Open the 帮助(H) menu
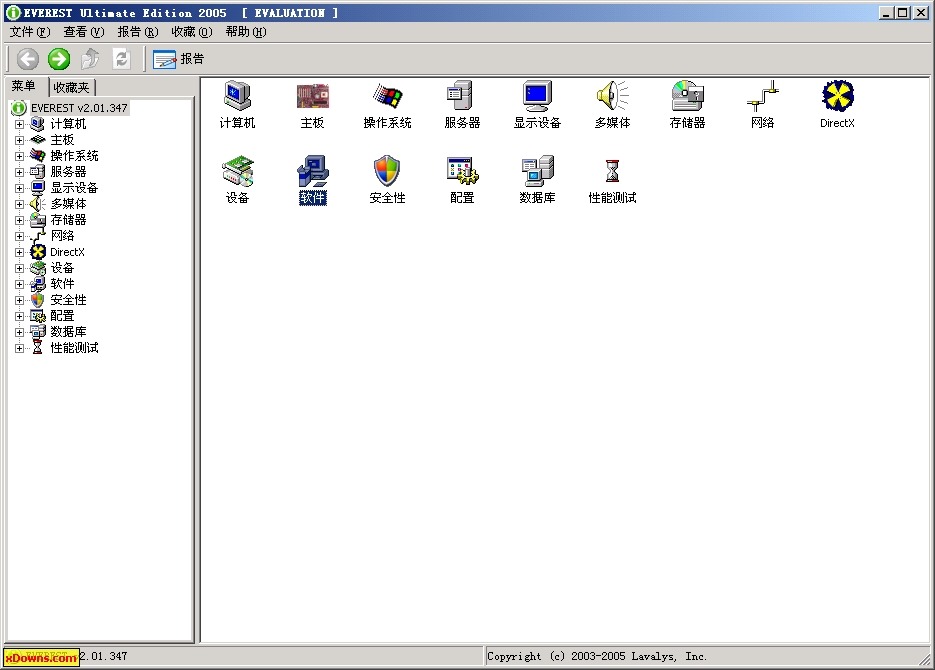935x670 pixels. click(x=246, y=32)
